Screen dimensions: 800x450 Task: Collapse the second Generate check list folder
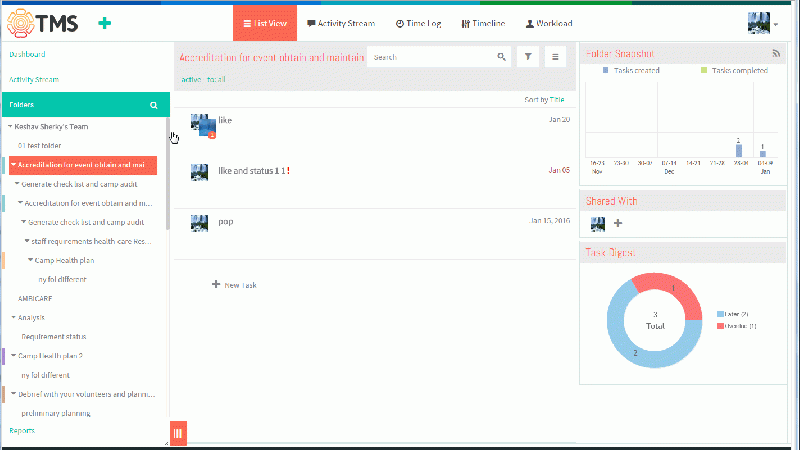click(23, 222)
